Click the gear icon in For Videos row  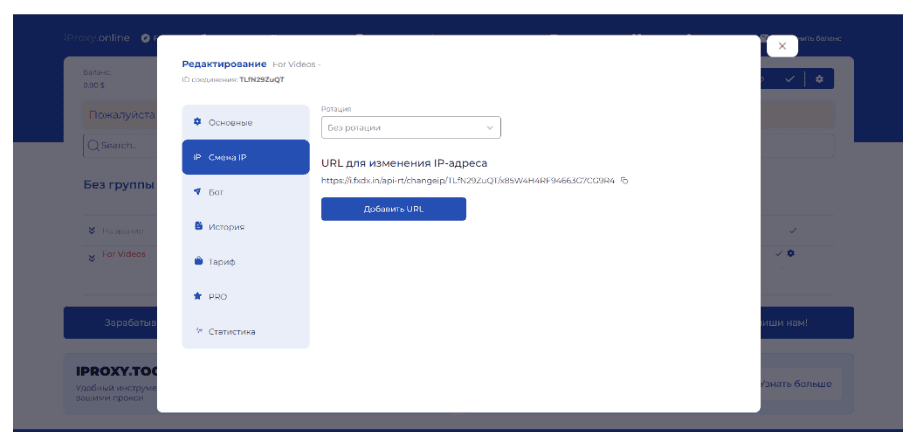(790, 253)
